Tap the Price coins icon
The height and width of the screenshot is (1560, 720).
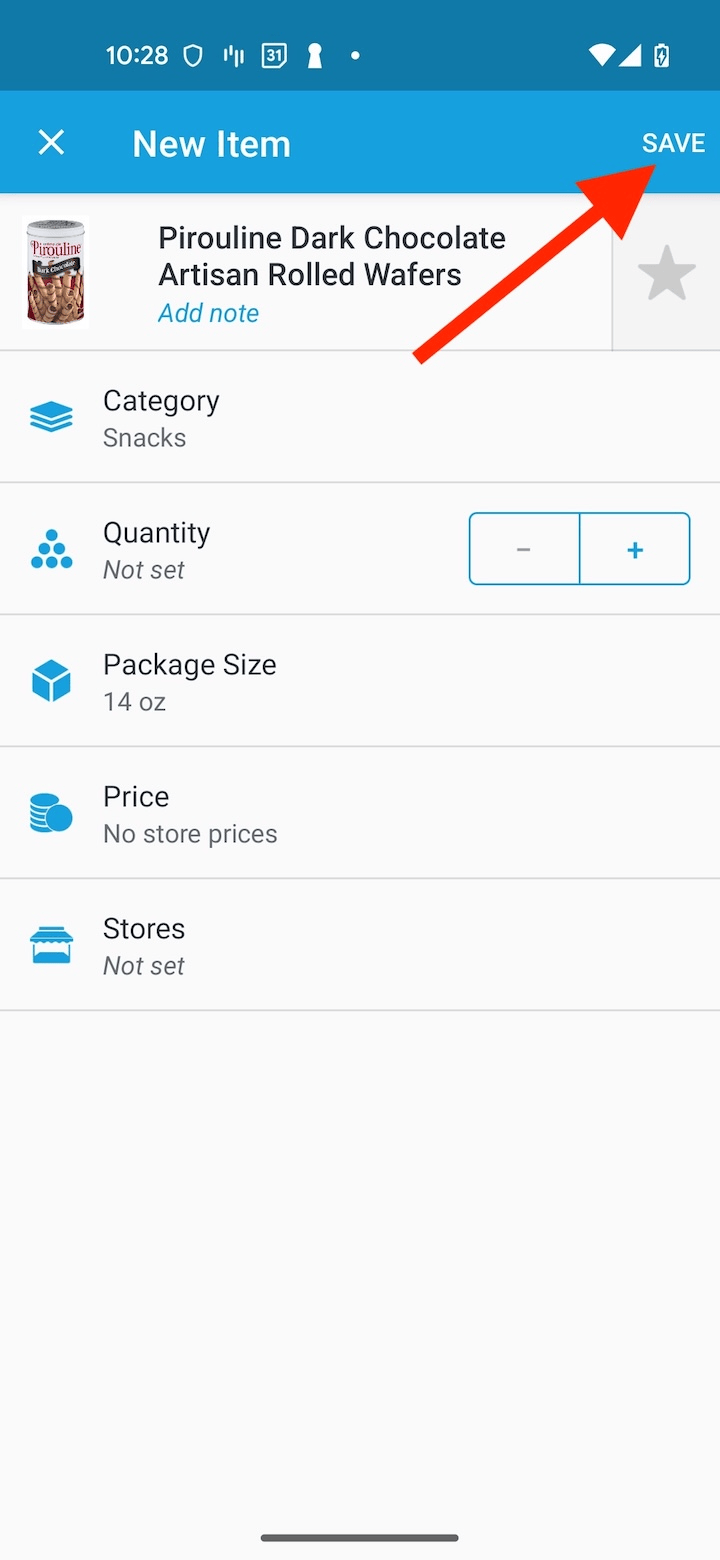tap(51, 813)
